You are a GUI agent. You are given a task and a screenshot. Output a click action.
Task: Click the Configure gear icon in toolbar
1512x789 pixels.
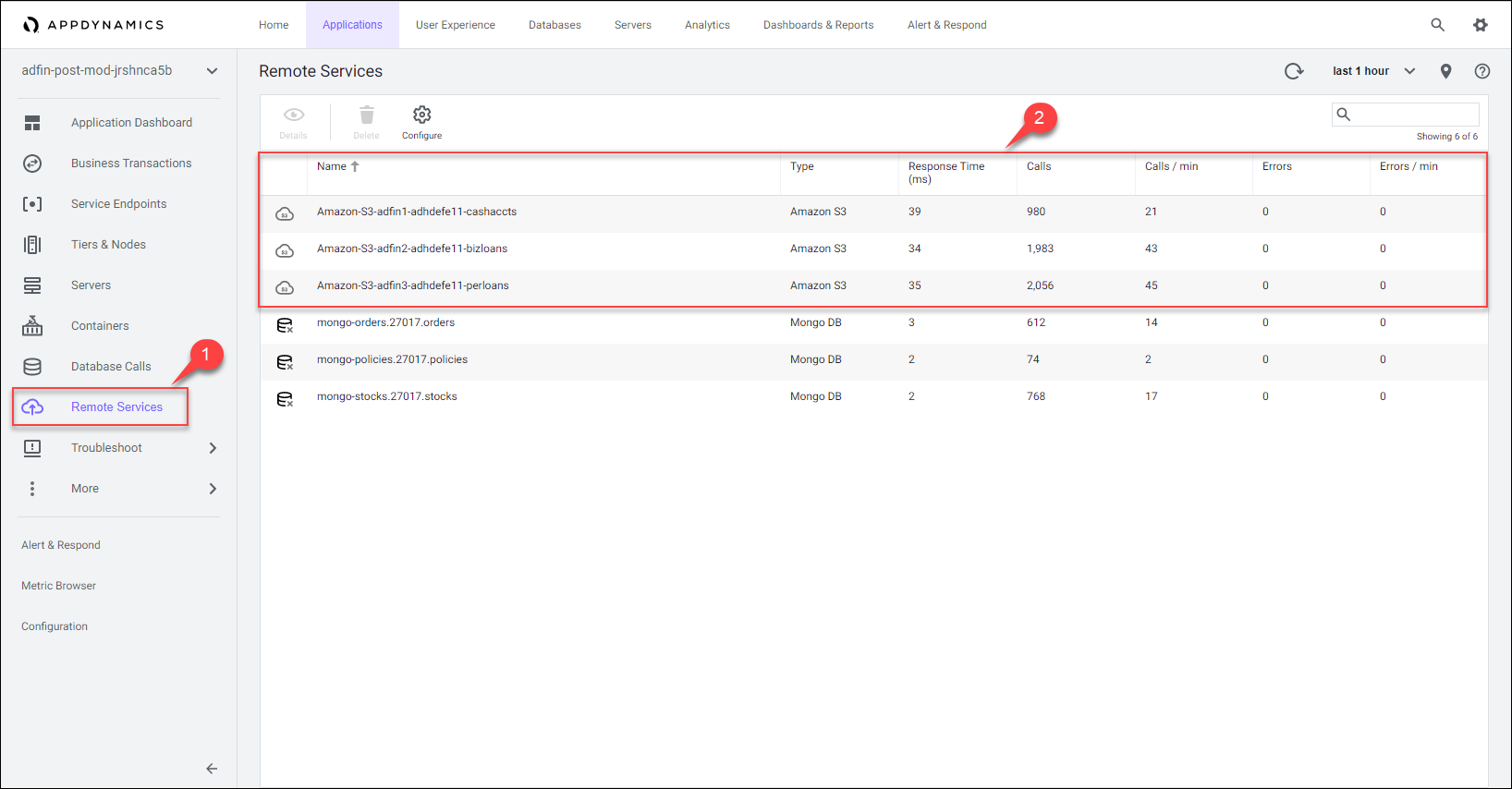421,115
